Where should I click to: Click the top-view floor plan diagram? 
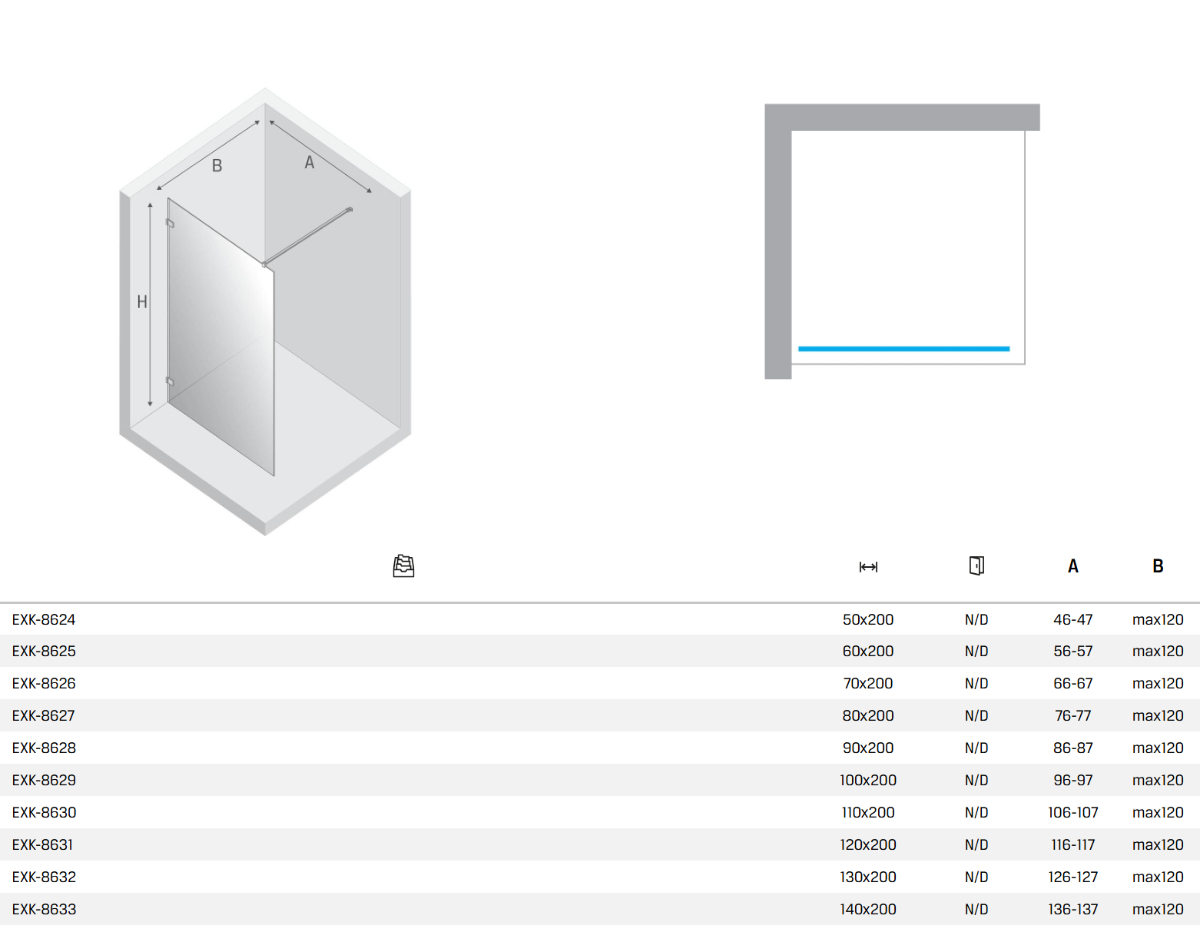pyautogui.click(x=902, y=240)
